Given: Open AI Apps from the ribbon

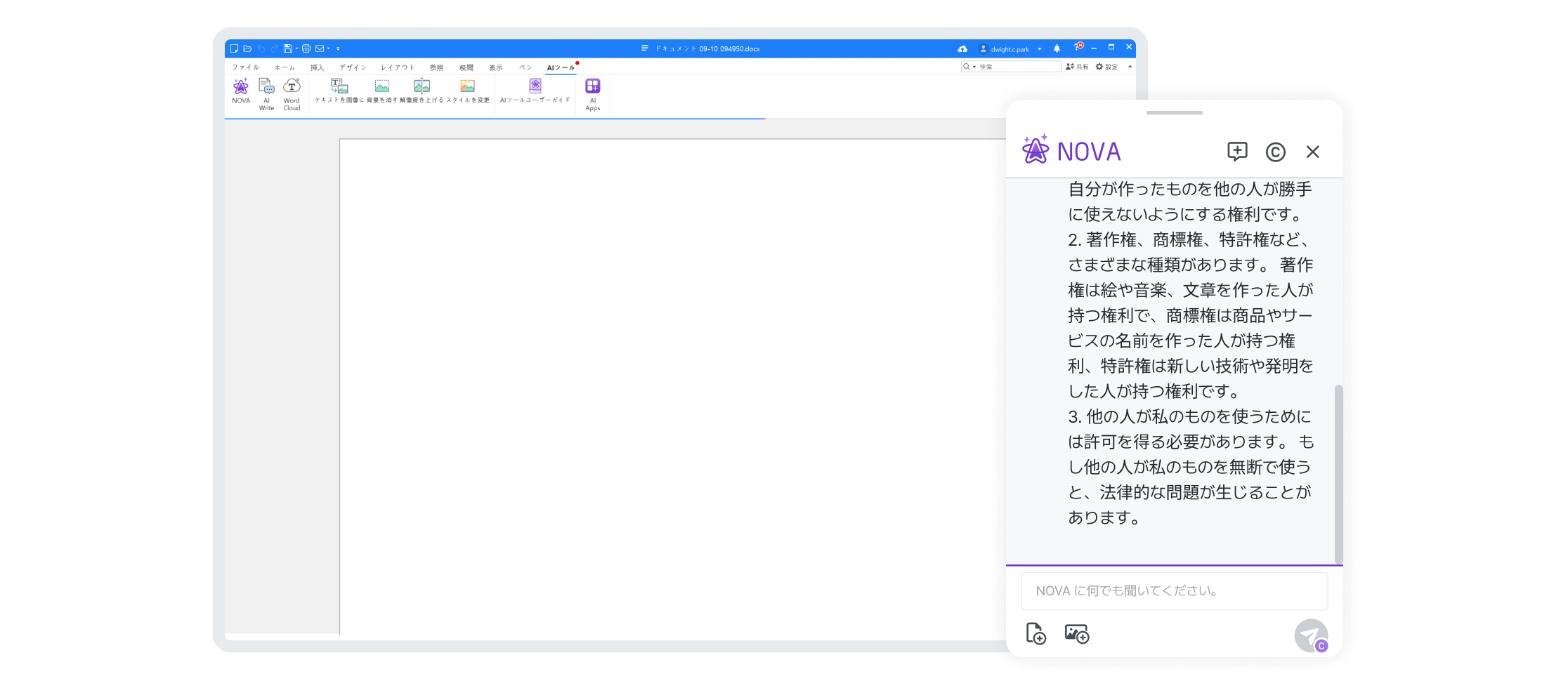Looking at the screenshot, I should 592,93.
